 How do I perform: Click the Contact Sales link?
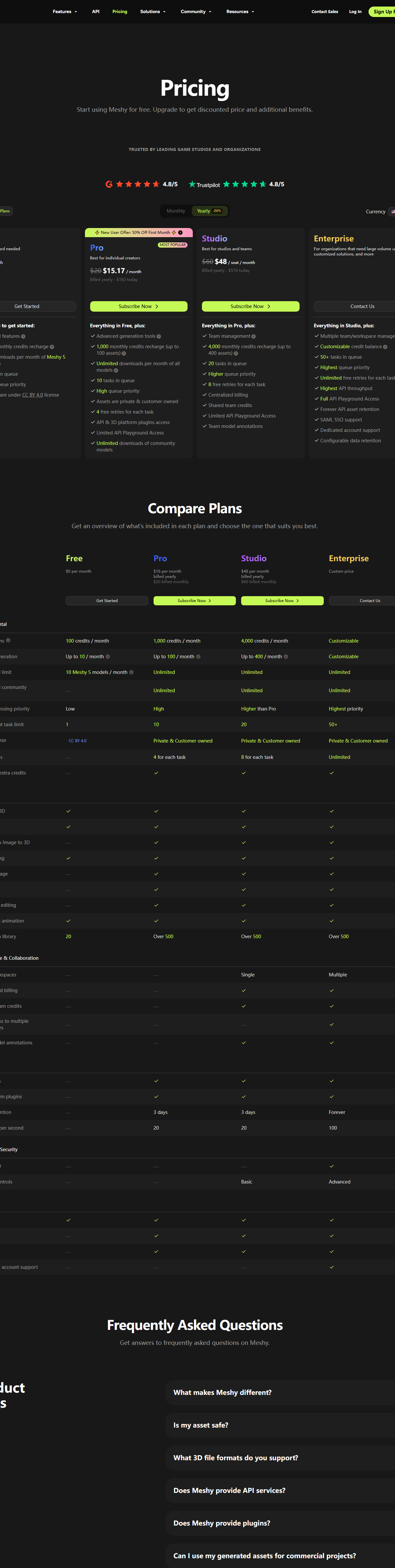(x=324, y=11)
